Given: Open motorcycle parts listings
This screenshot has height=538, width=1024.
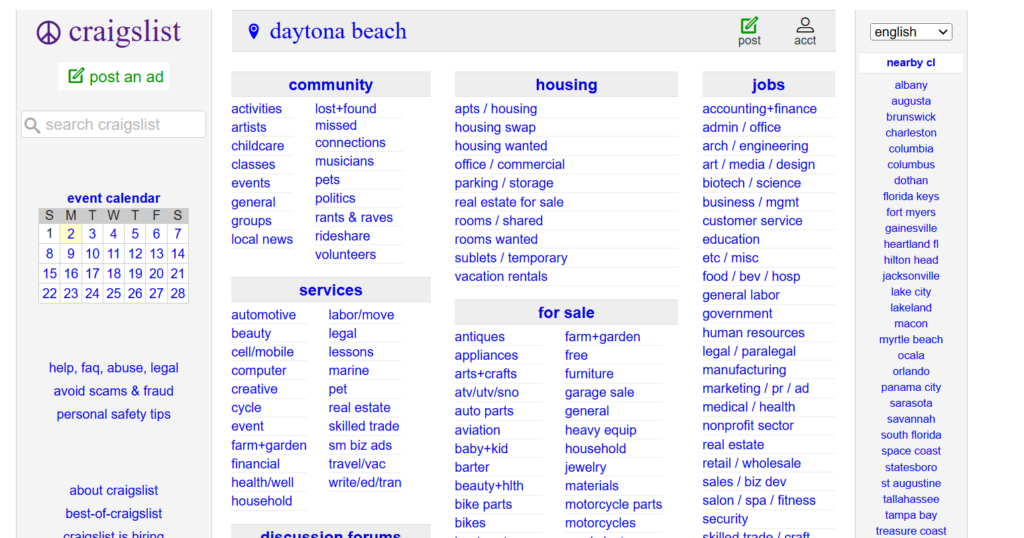Looking at the screenshot, I should click(x=613, y=505).
